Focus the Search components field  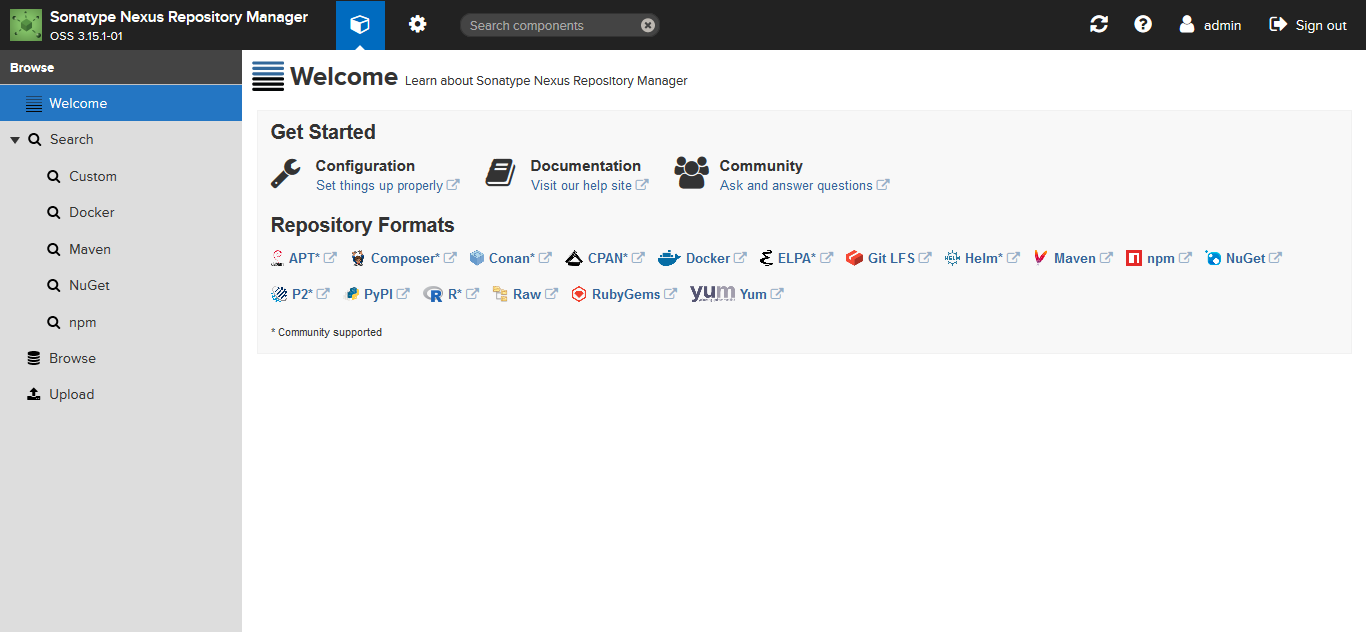(550, 25)
